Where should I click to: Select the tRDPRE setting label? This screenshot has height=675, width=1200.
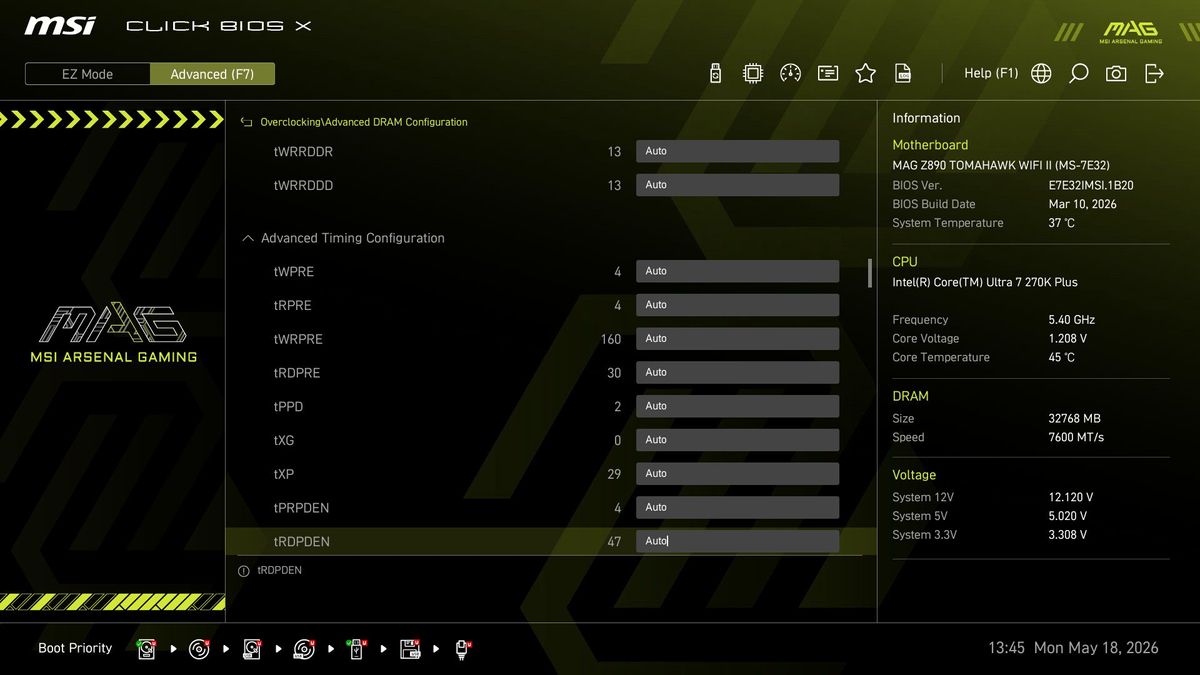(297, 374)
